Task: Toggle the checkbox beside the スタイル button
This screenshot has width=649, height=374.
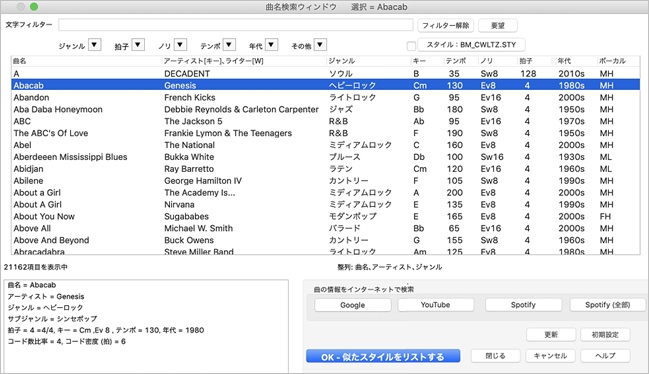Action: pyautogui.click(x=411, y=46)
